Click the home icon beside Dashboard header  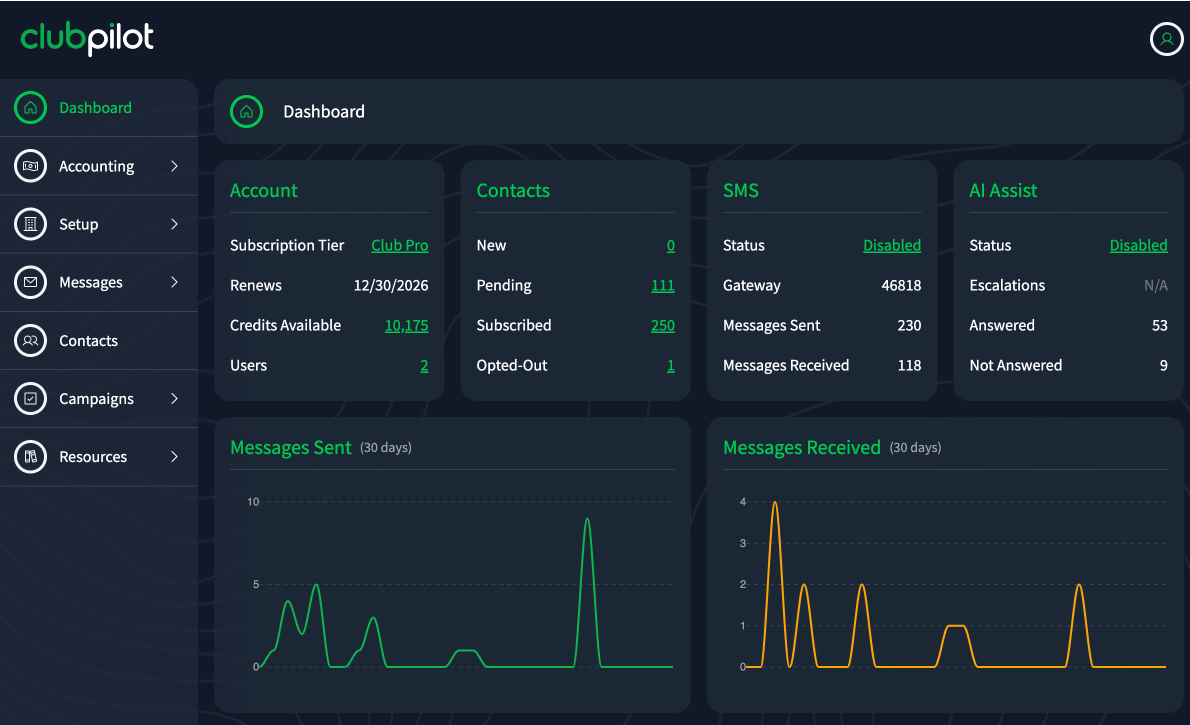point(246,111)
